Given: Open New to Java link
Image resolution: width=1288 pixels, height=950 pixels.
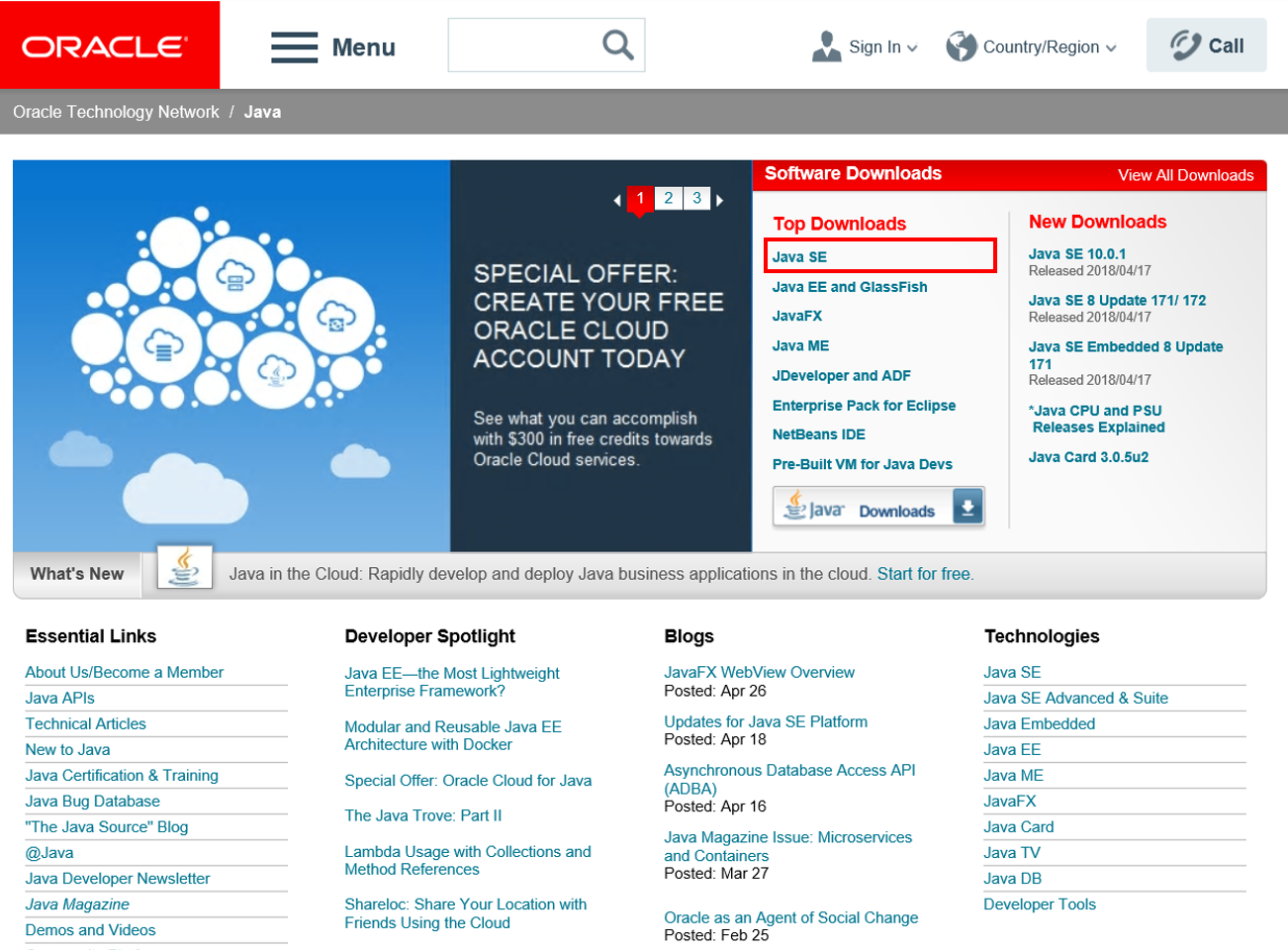Looking at the screenshot, I should pyautogui.click(x=67, y=749).
